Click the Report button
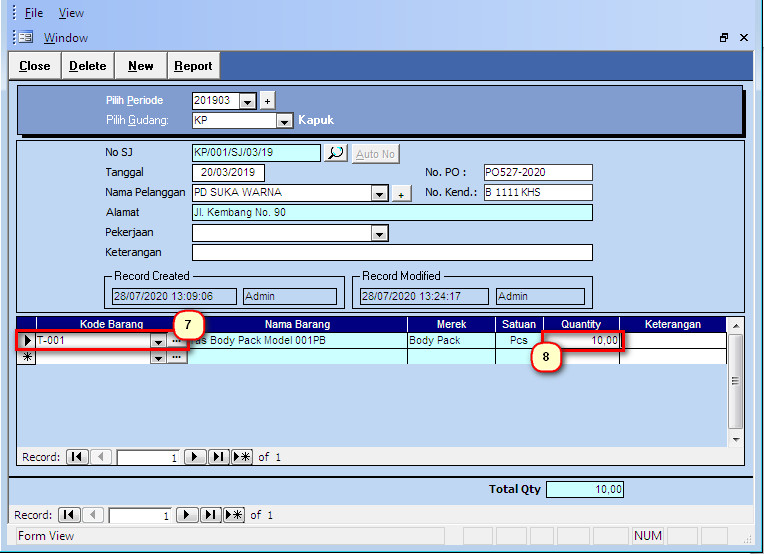This screenshot has width=764, height=554. coord(193,66)
